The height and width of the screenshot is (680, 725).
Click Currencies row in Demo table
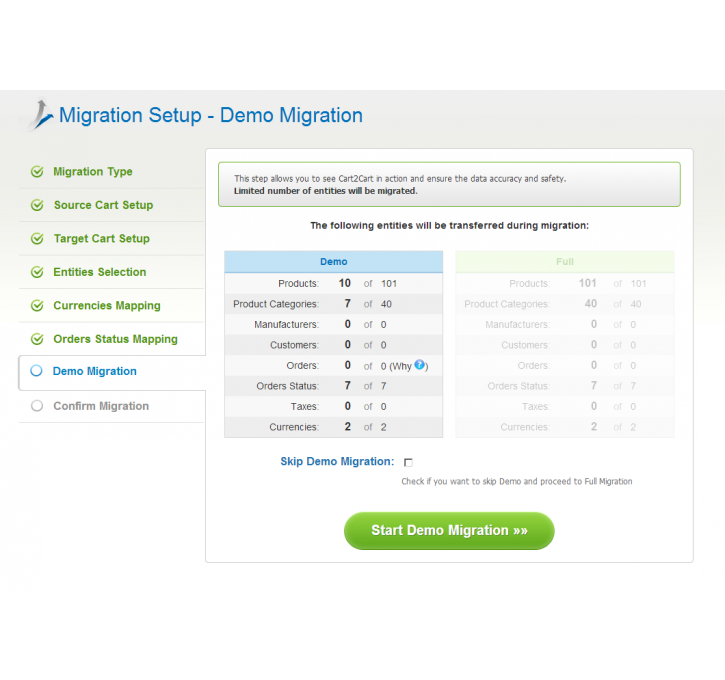coord(333,427)
